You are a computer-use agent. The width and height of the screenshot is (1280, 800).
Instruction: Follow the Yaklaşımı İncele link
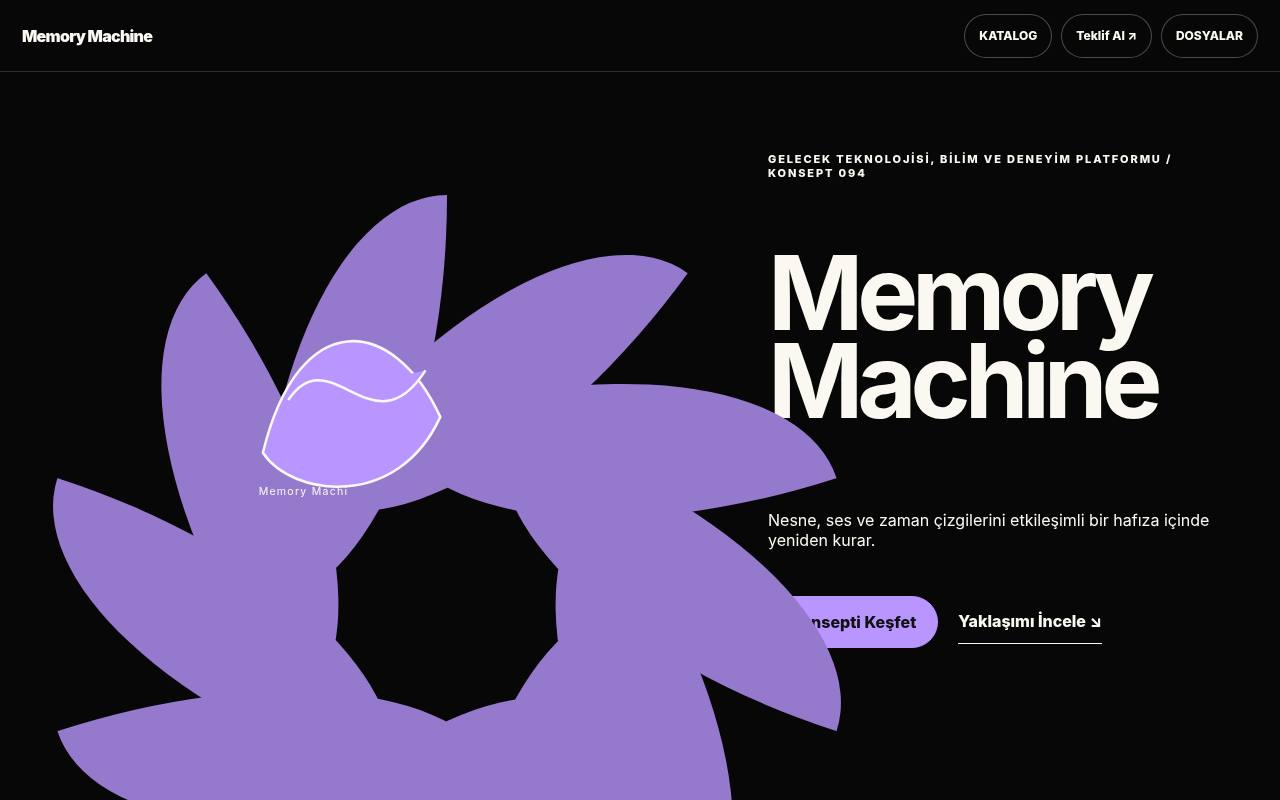click(1029, 621)
